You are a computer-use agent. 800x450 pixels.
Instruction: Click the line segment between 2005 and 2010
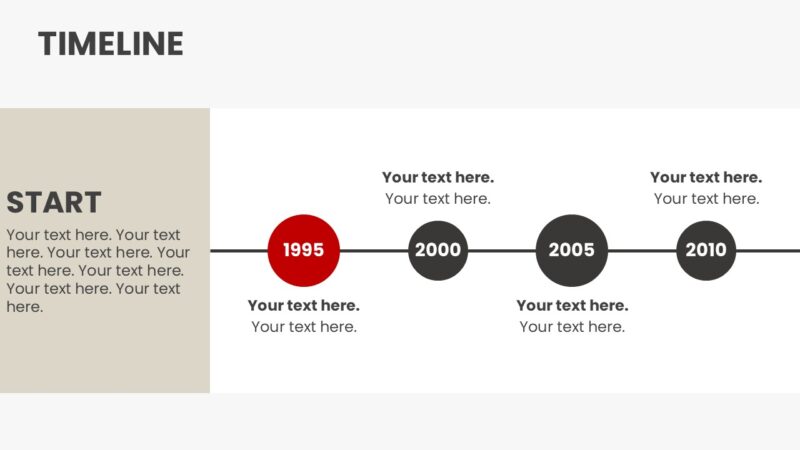coord(642,250)
